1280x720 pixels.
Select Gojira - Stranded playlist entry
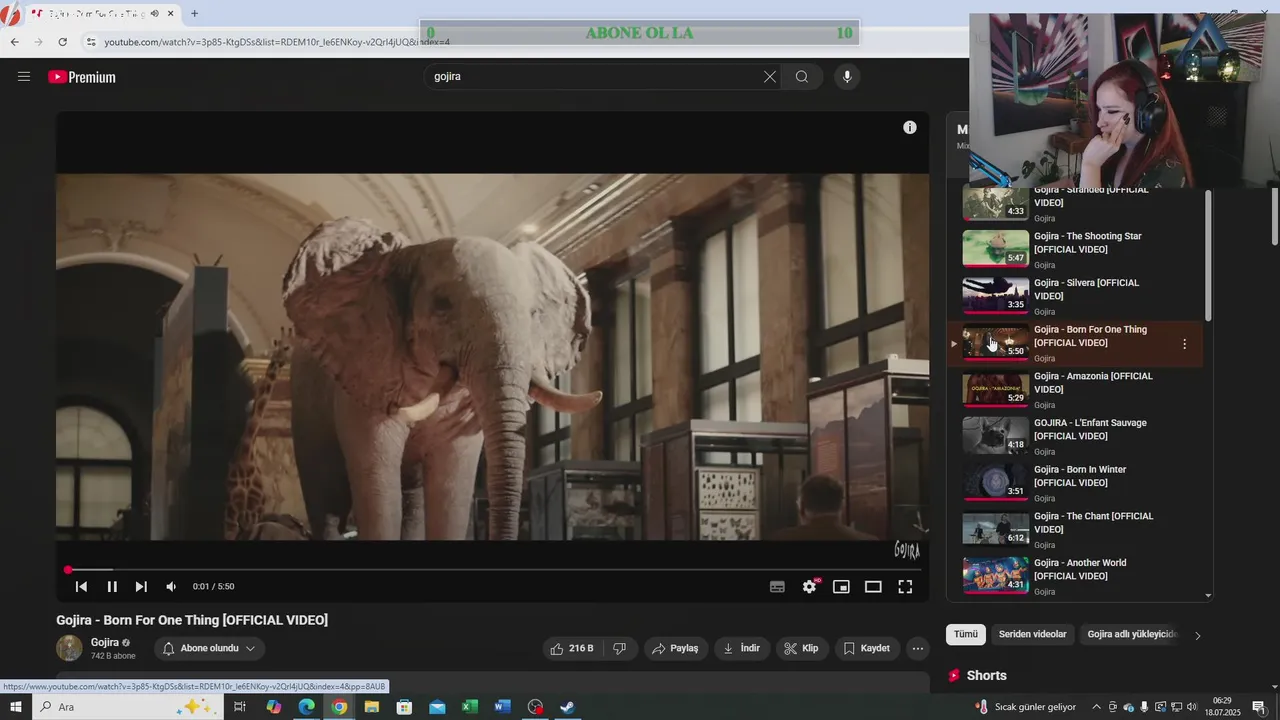point(1075,204)
